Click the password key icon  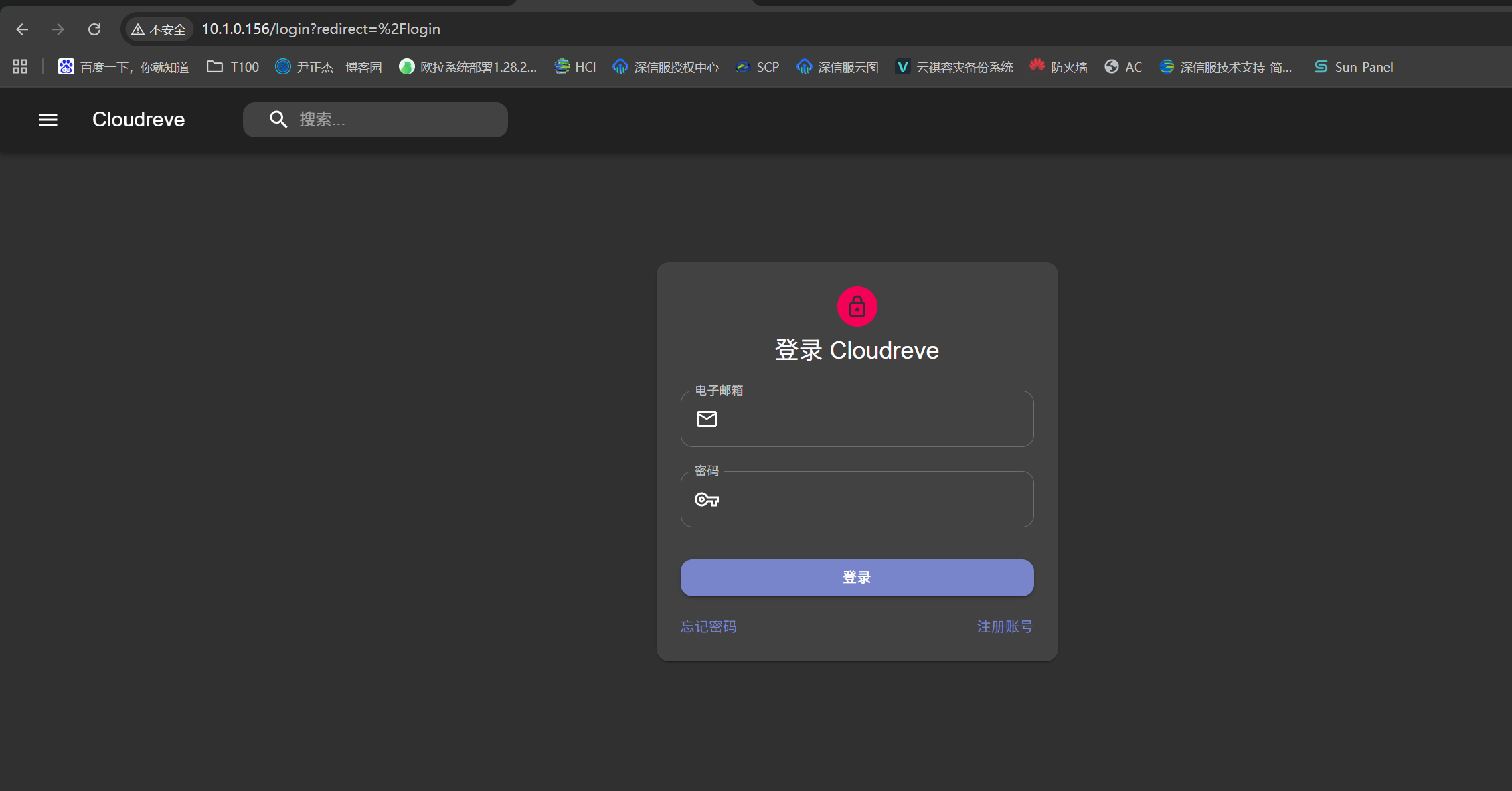(x=707, y=499)
